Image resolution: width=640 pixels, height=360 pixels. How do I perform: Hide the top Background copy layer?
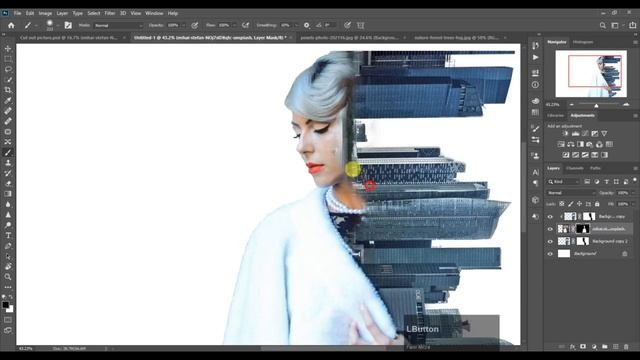550,217
